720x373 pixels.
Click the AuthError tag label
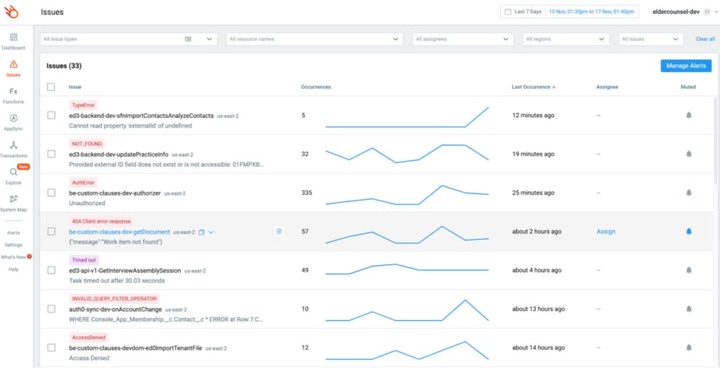(83, 183)
